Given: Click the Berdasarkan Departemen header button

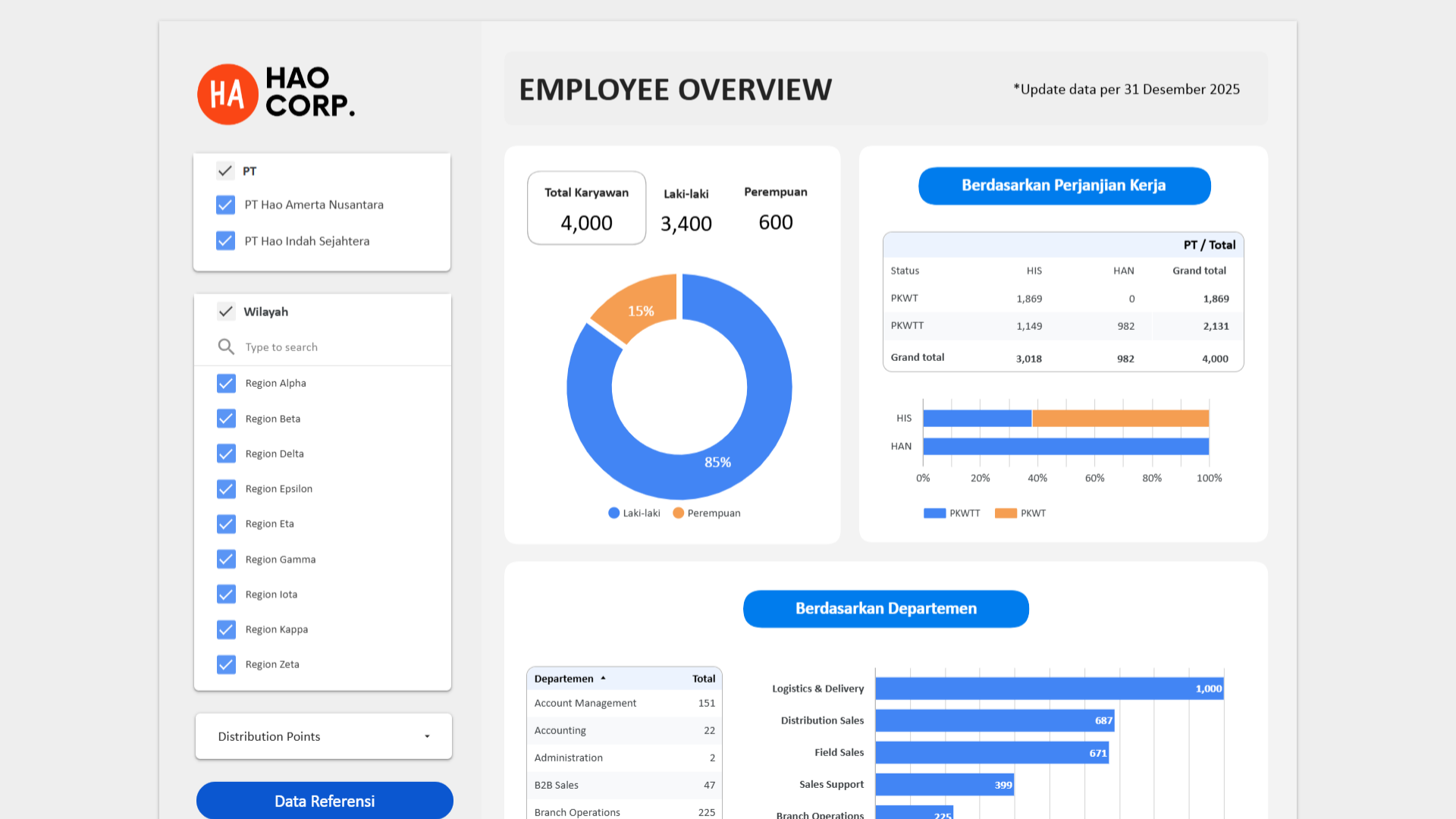Looking at the screenshot, I should tap(886, 609).
